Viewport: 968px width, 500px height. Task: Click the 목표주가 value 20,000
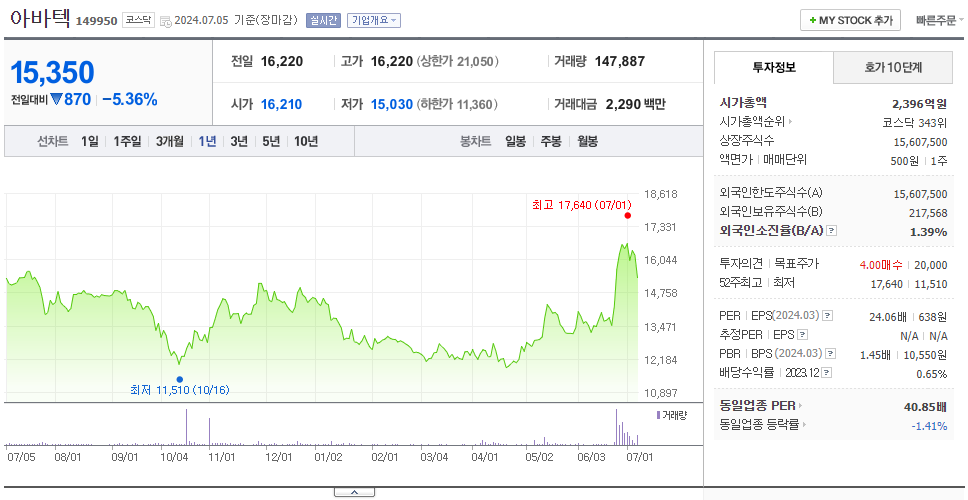(x=931, y=265)
